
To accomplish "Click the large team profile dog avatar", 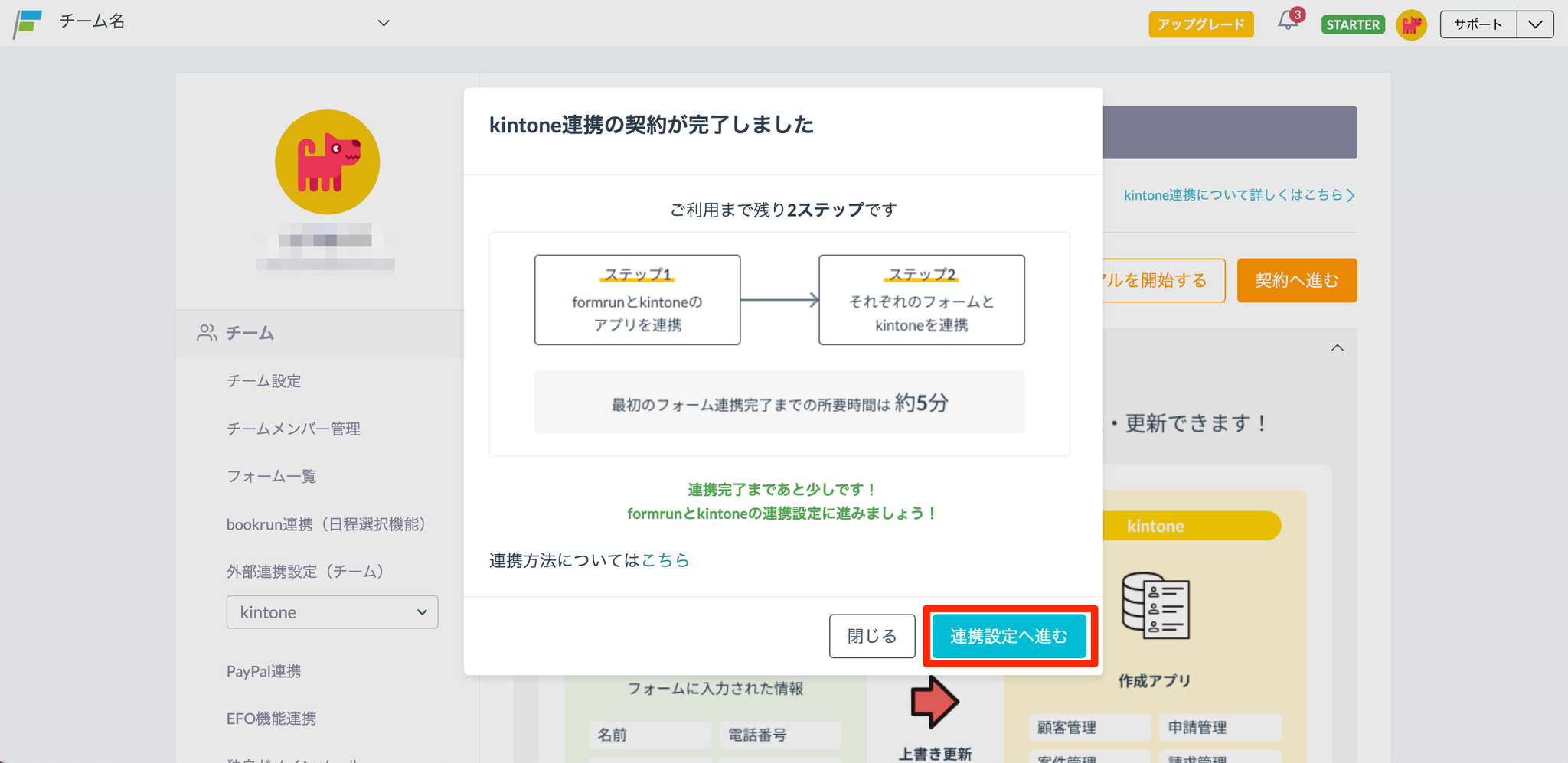I will (327, 162).
